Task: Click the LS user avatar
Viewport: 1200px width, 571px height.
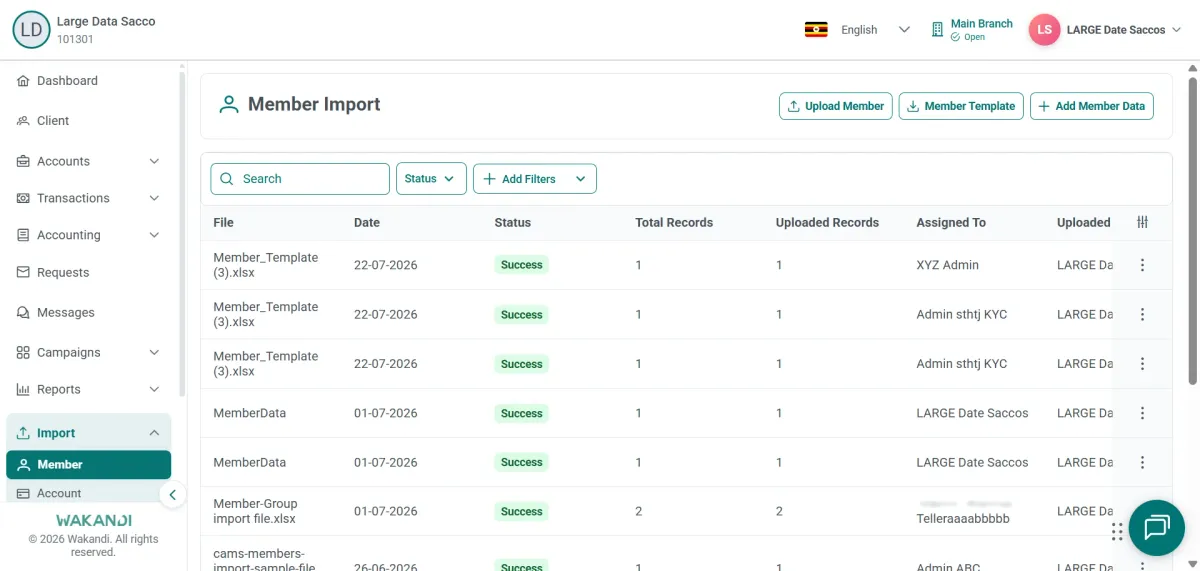Action: 1044,30
